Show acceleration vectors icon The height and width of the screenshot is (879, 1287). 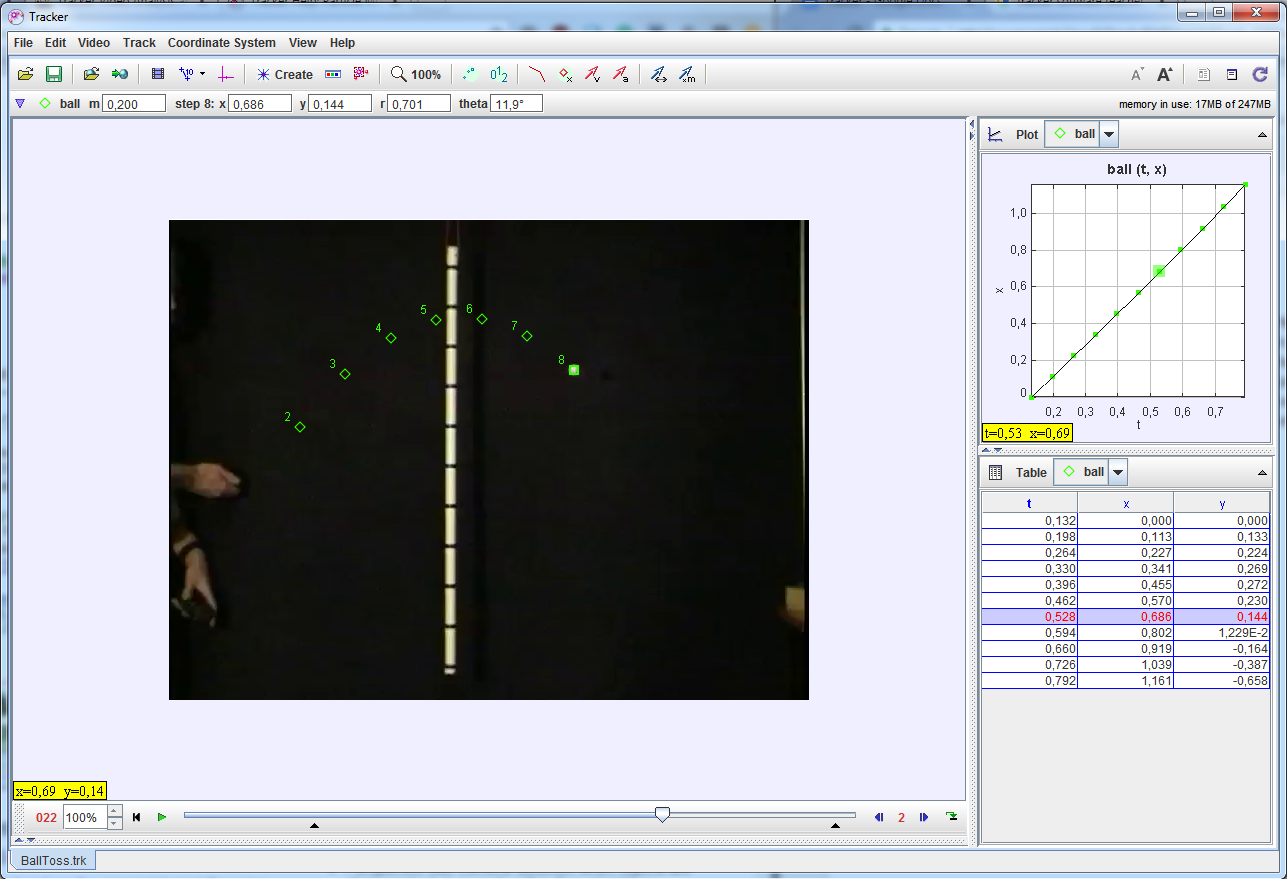620,74
